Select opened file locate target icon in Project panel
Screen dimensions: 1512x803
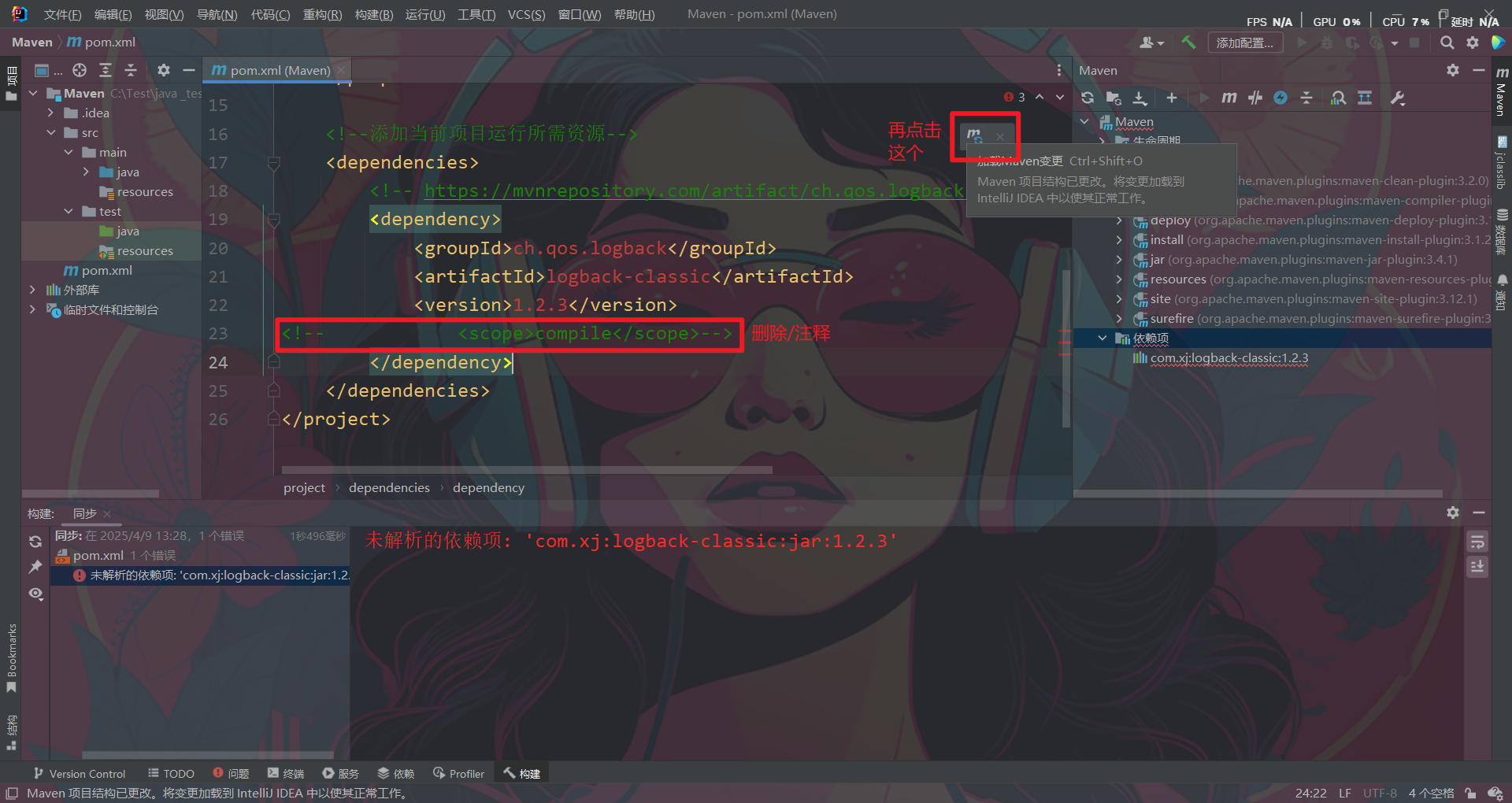(80, 70)
